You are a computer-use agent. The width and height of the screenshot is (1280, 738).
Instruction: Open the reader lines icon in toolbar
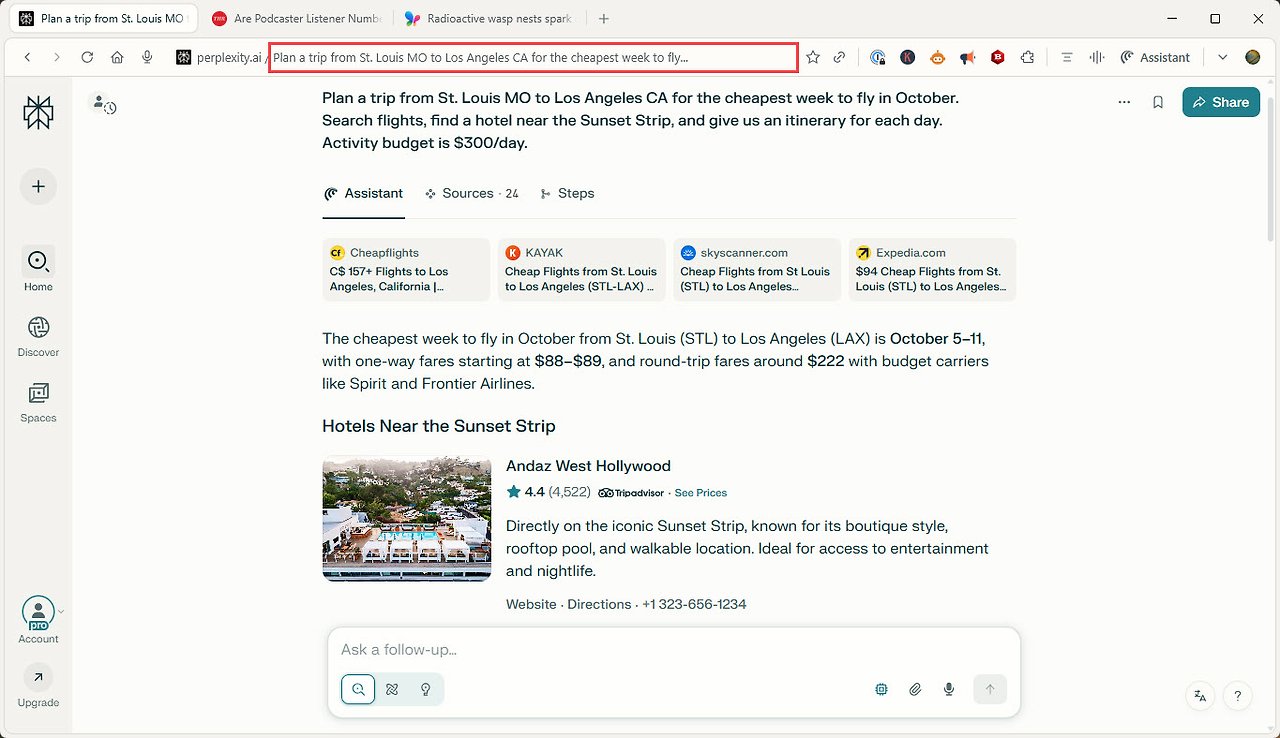[1067, 58]
